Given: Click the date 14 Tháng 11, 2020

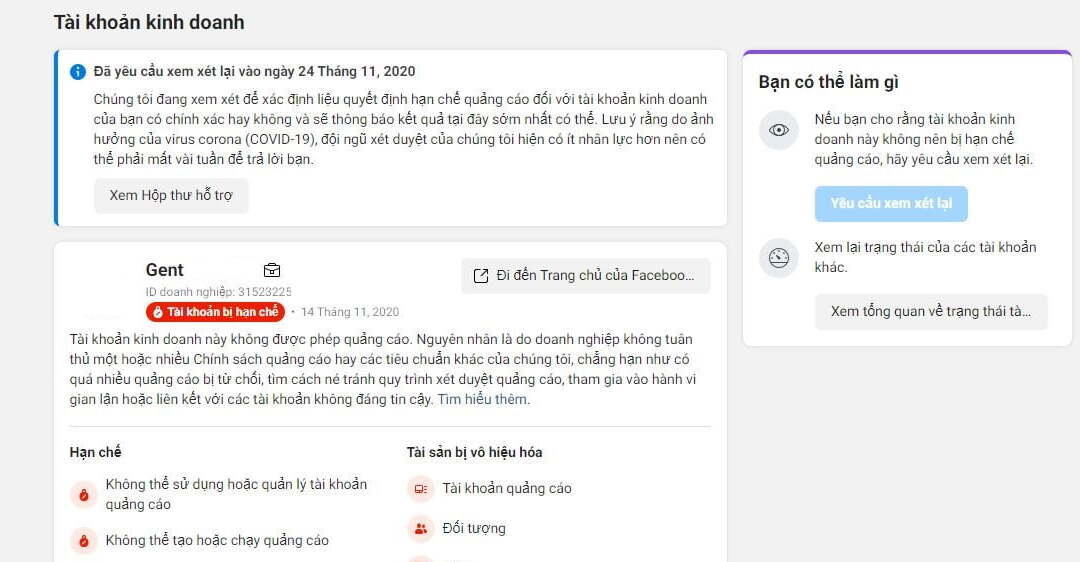Looking at the screenshot, I should coord(350,312).
